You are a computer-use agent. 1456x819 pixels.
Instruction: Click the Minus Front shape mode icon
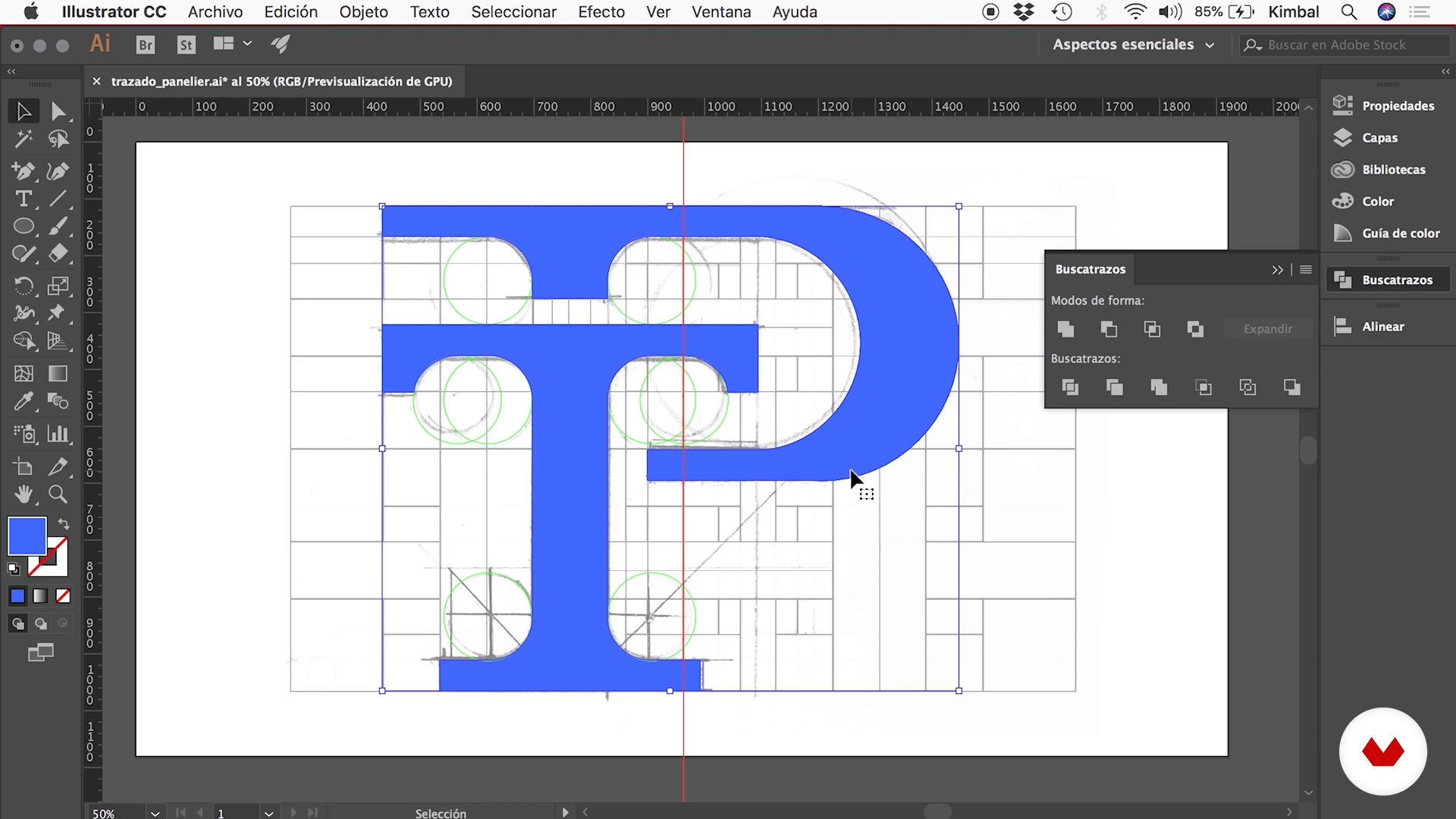[1109, 329]
